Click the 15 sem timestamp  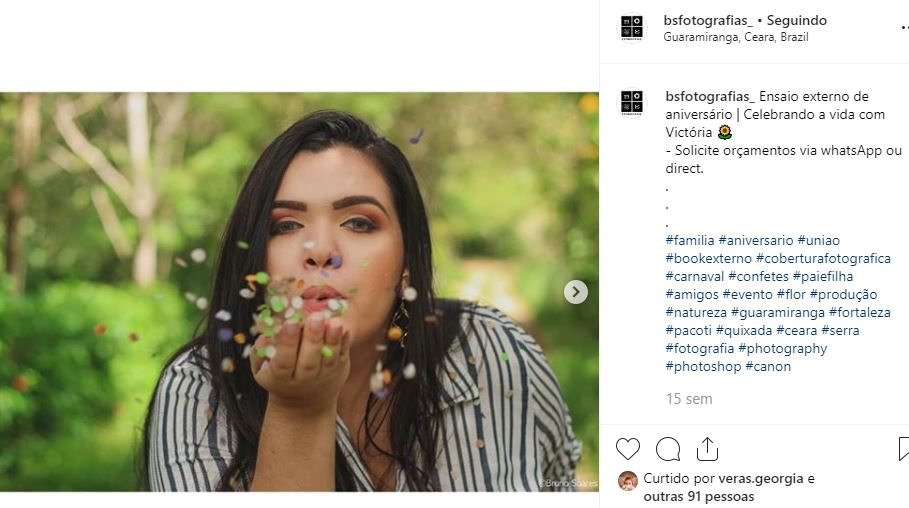click(689, 399)
